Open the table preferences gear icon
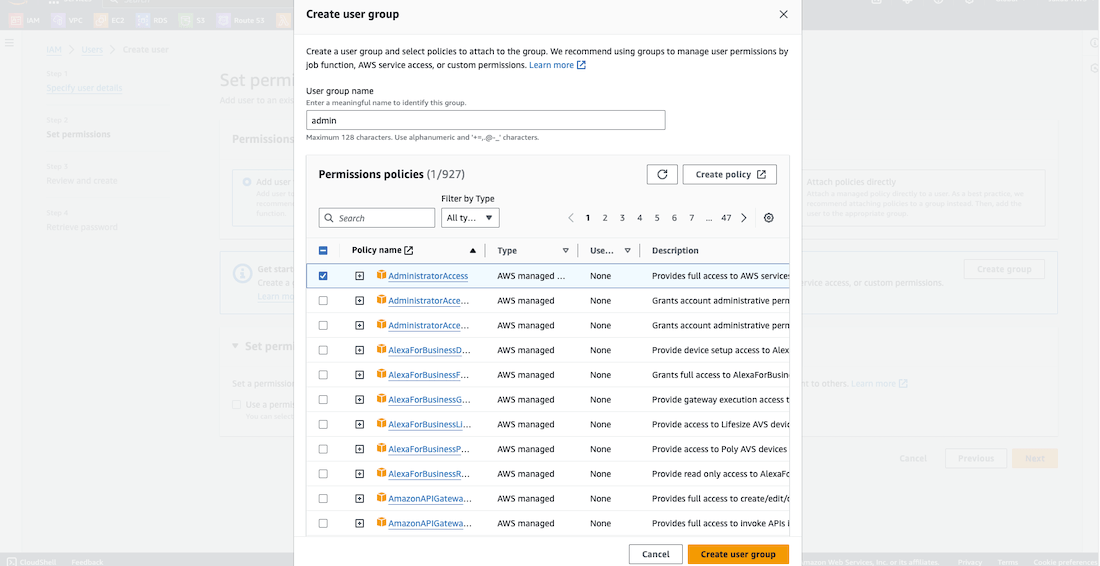The height and width of the screenshot is (566, 1100). (x=769, y=218)
